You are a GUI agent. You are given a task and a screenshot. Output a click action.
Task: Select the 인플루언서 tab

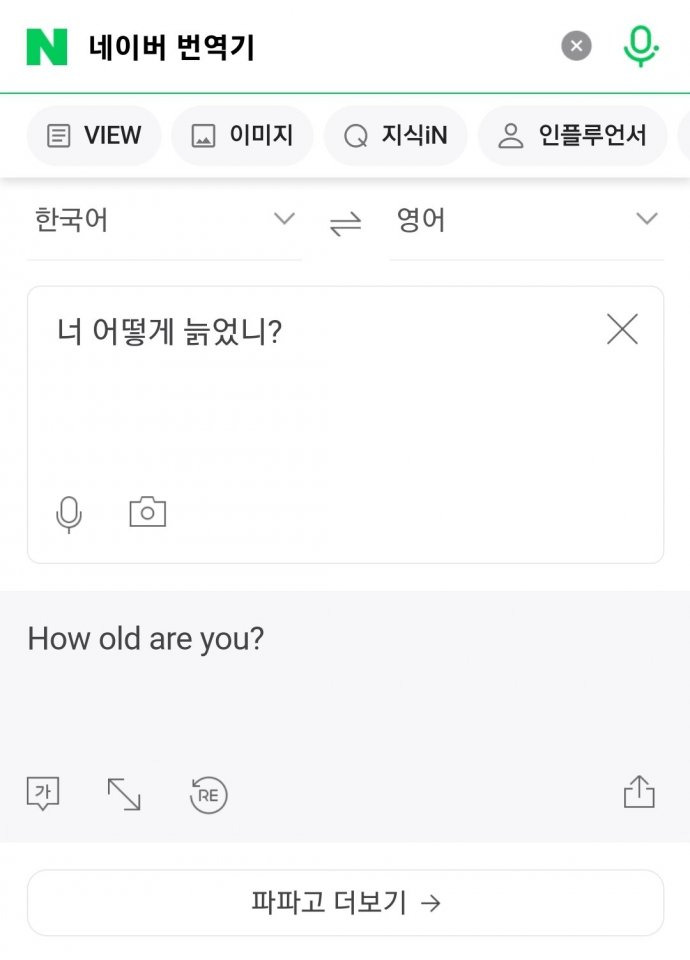click(x=572, y=135)
